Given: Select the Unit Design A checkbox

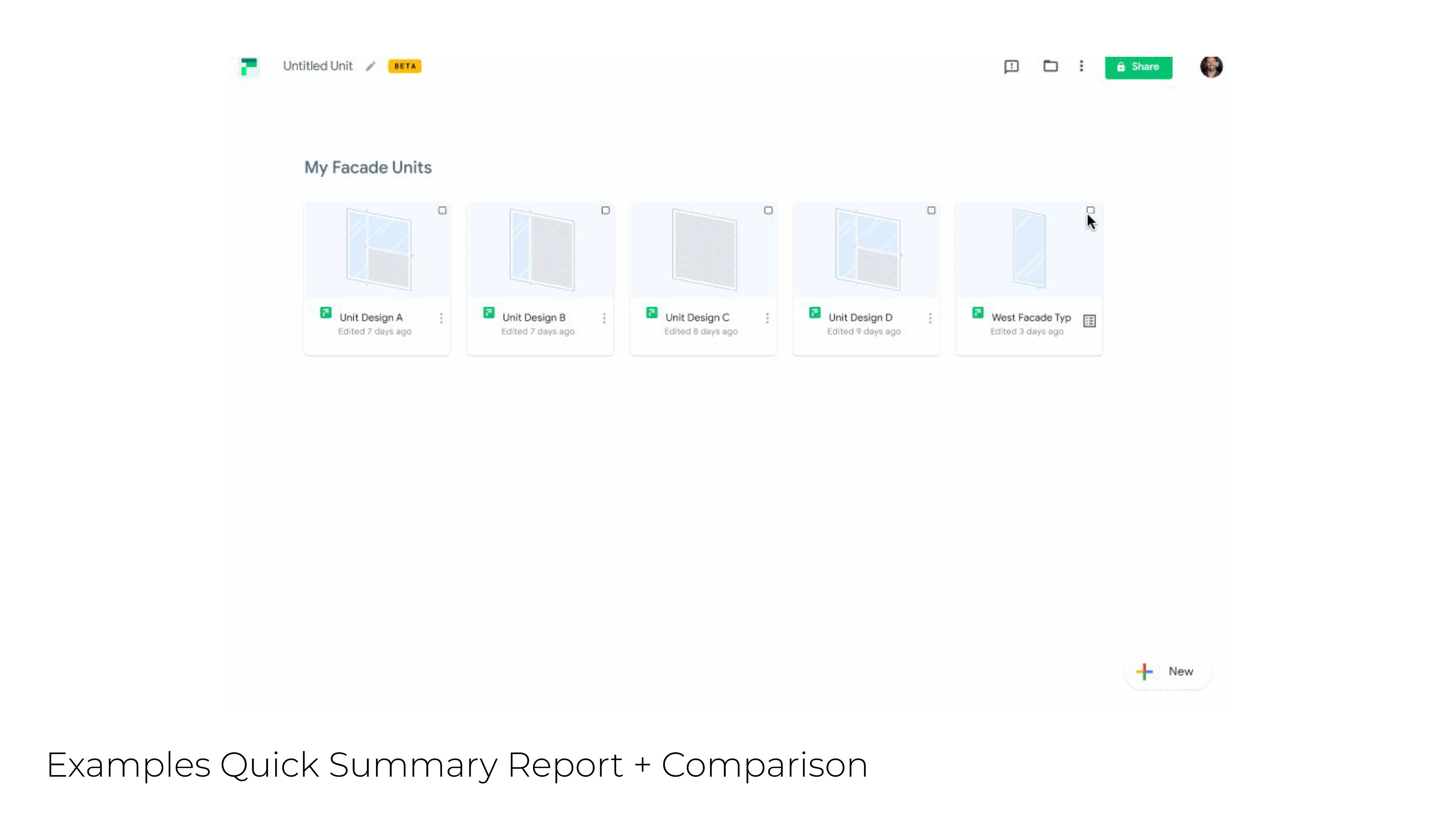Looking at the screenshot, I should pos(442,210).
